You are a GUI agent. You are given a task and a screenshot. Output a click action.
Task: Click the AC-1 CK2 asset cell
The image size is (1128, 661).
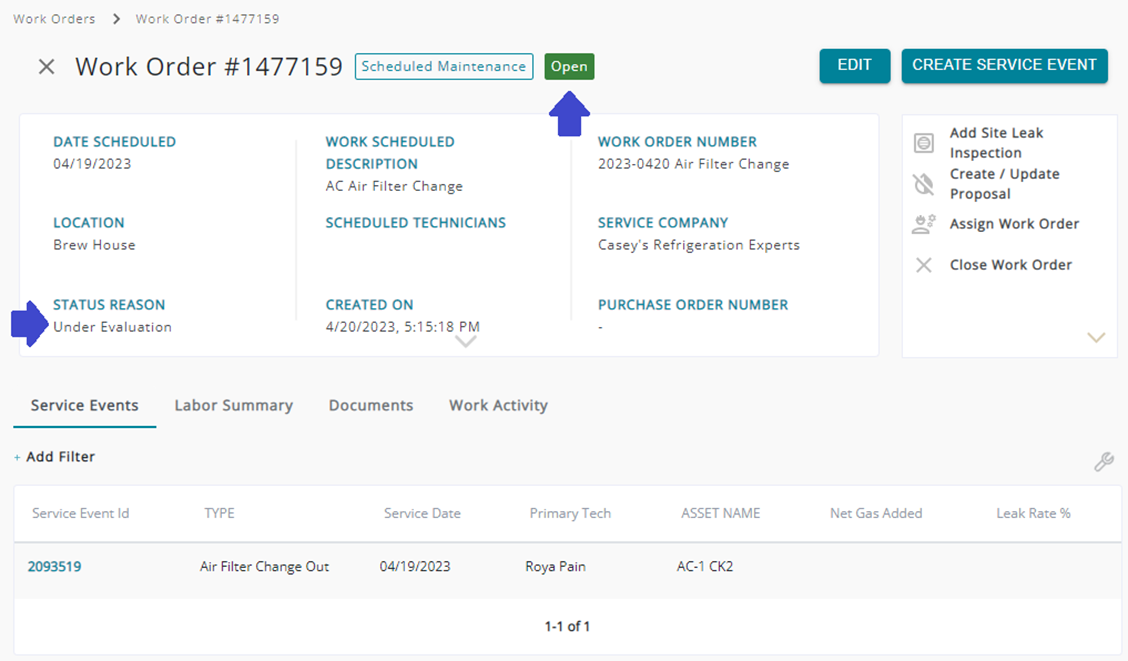point(705,567)
